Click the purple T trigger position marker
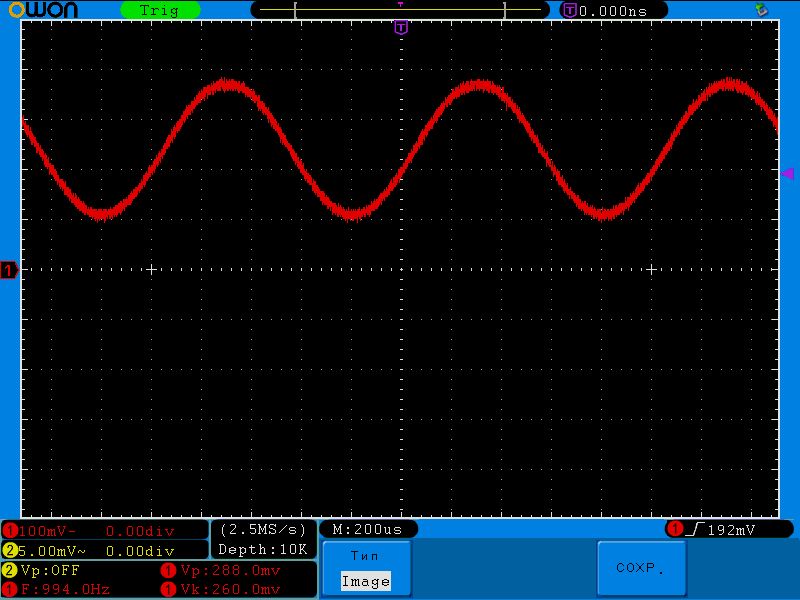The width and height of the screenshot is (800, 600). tap(401, 28)
